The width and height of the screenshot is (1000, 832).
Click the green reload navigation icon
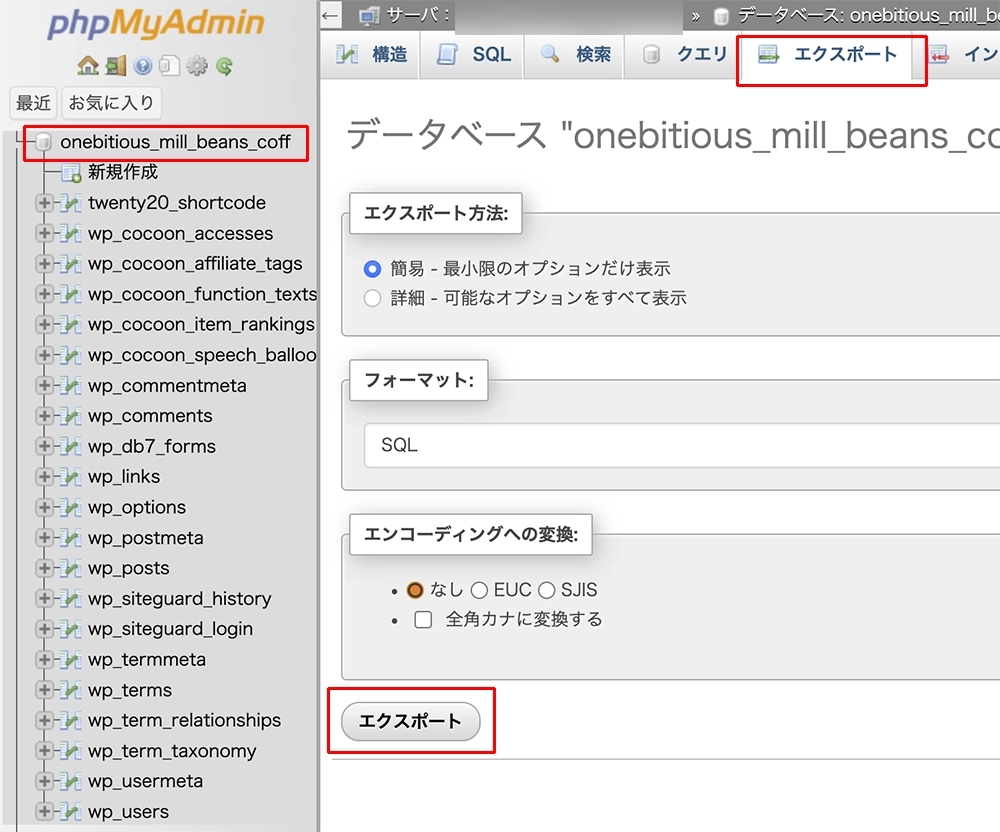[x=224, y=66]
